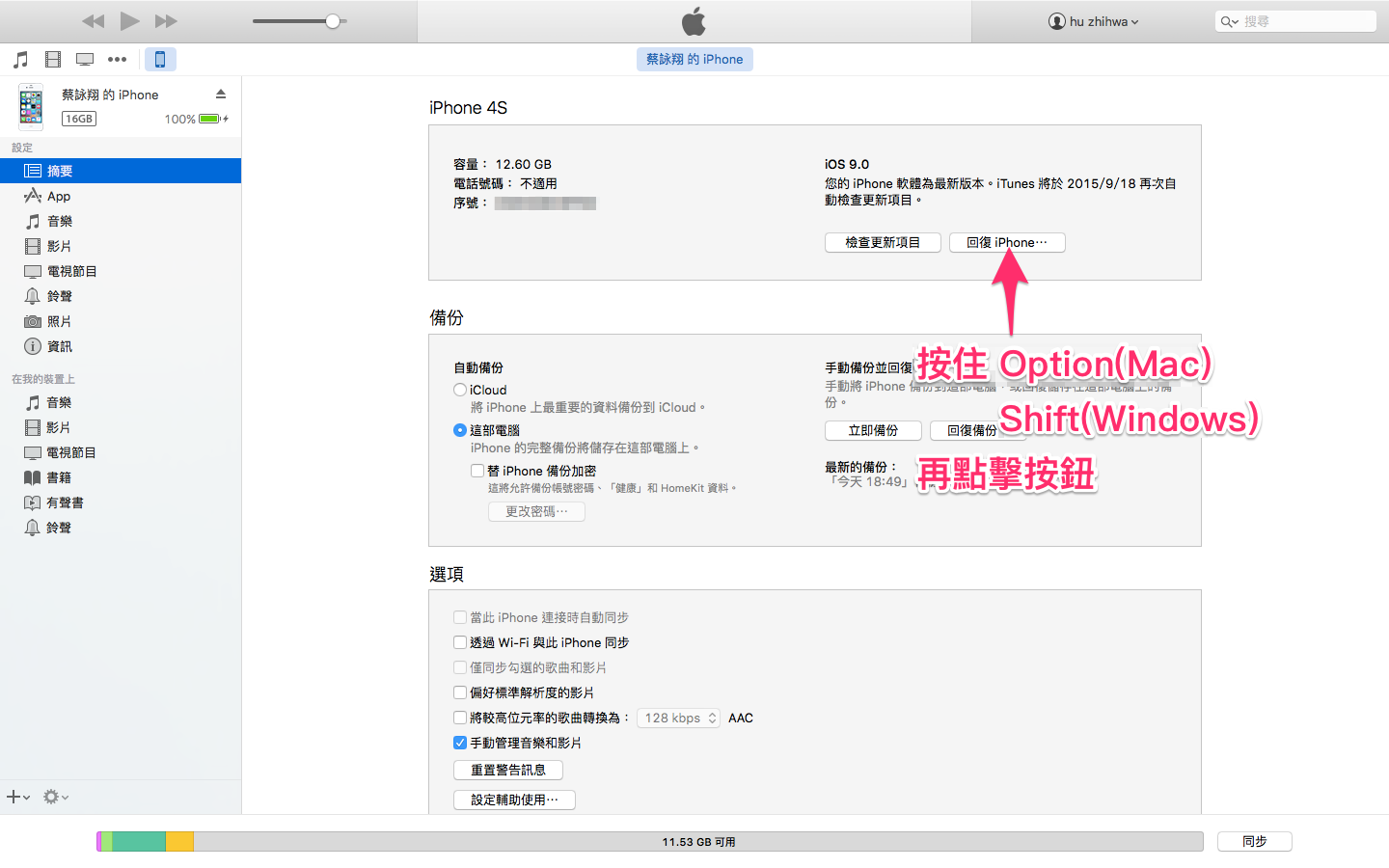Screen dimensions: 1389x868
Task: Click the 設定輔助使用… button
Action: (x=514, y=800)
